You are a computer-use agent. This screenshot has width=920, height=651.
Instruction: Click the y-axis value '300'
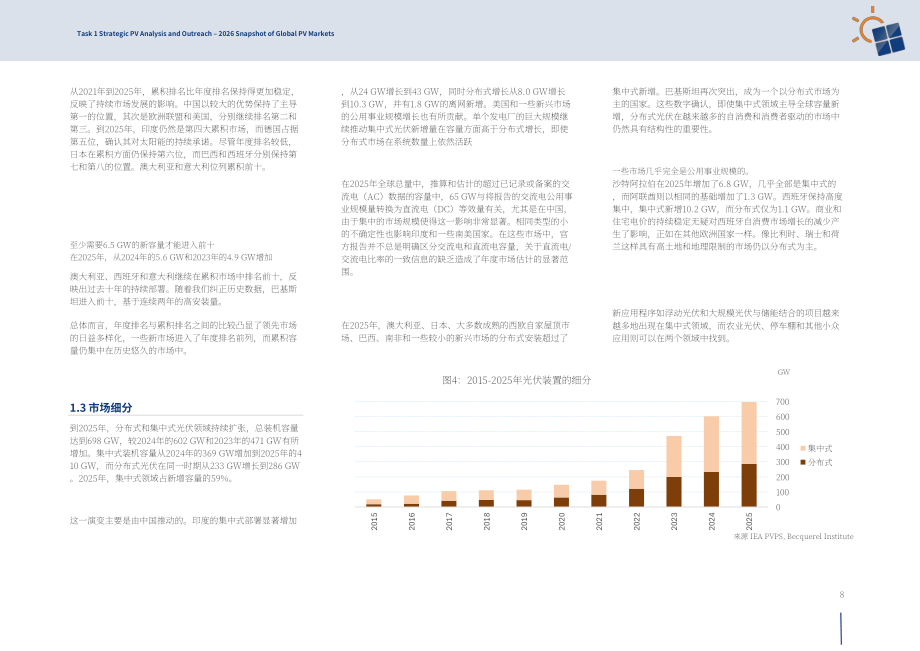[782, 462]
